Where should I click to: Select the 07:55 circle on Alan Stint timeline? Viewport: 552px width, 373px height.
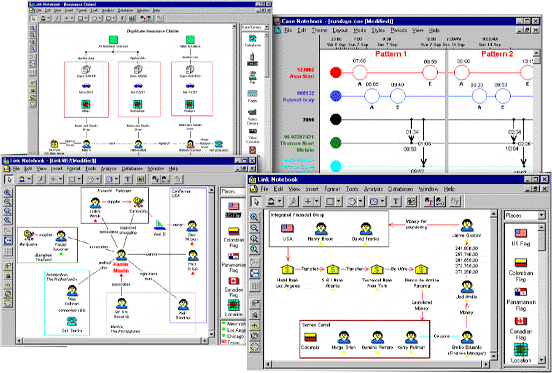(359, 73)
